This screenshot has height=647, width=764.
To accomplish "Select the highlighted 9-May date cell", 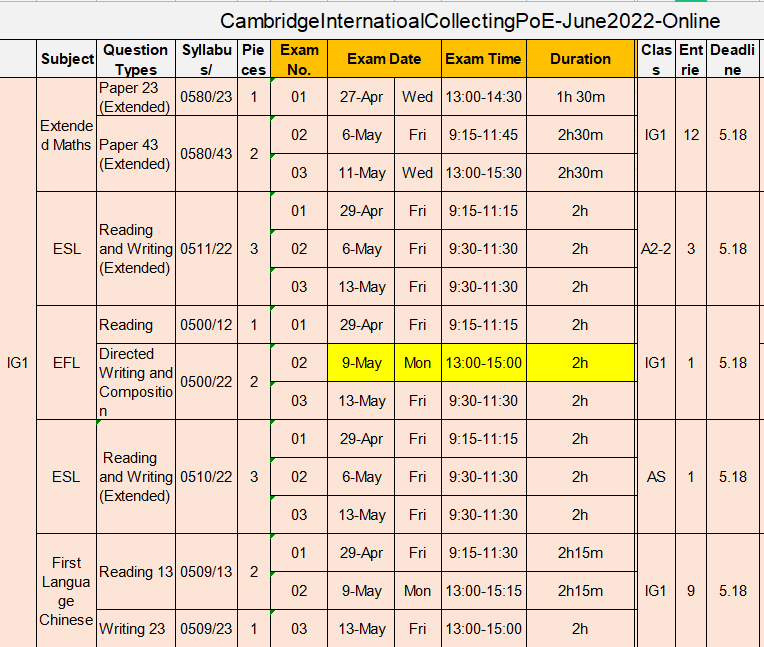I will tap(361, 363).
